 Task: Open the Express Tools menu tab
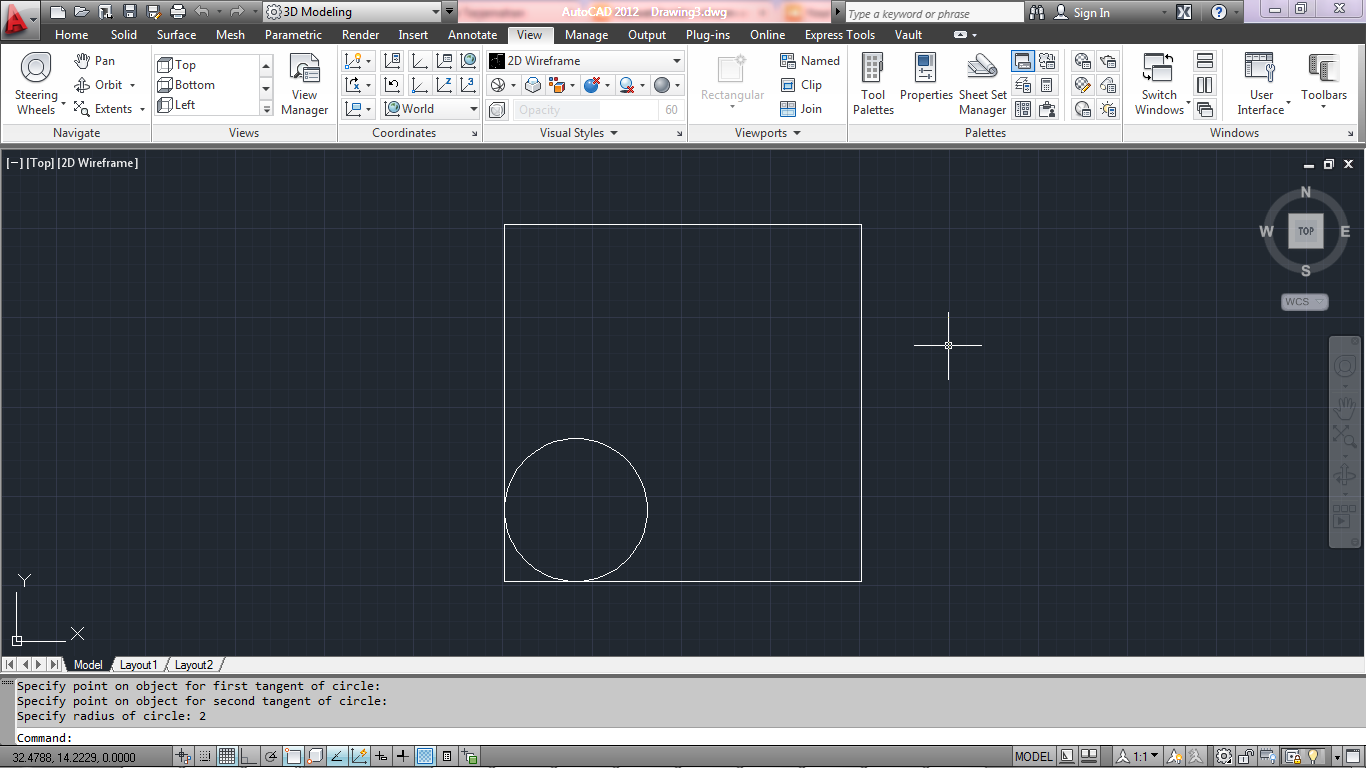pyautogui.click(x=839, y=34)
